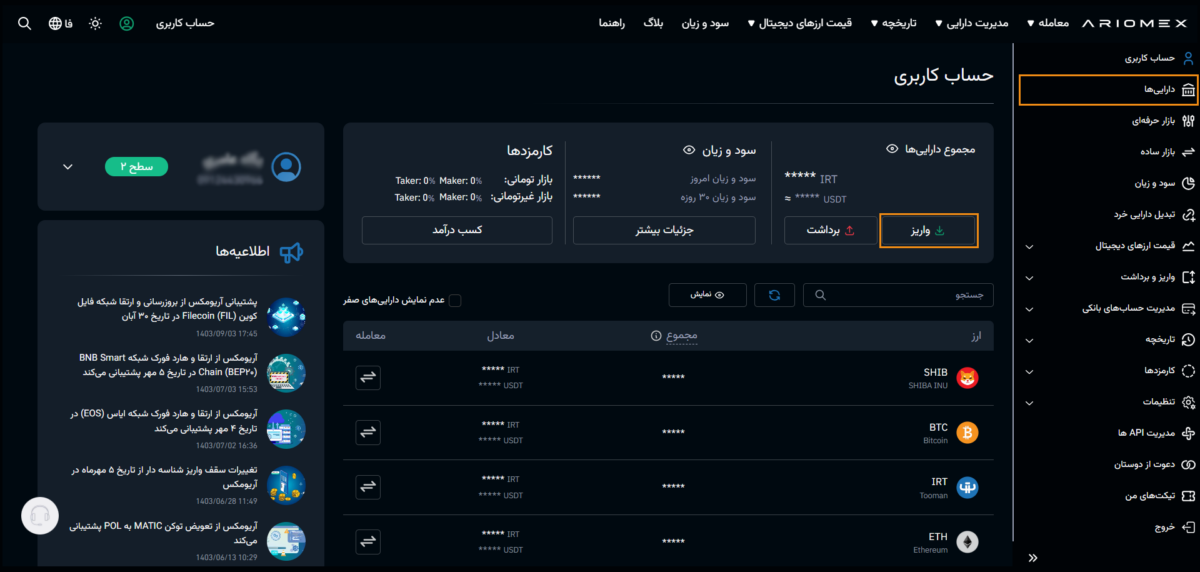The height and width of the screenshot is (572, 1200).
Task: Click the SHIB coin icon
Action: tap(967, 377)
